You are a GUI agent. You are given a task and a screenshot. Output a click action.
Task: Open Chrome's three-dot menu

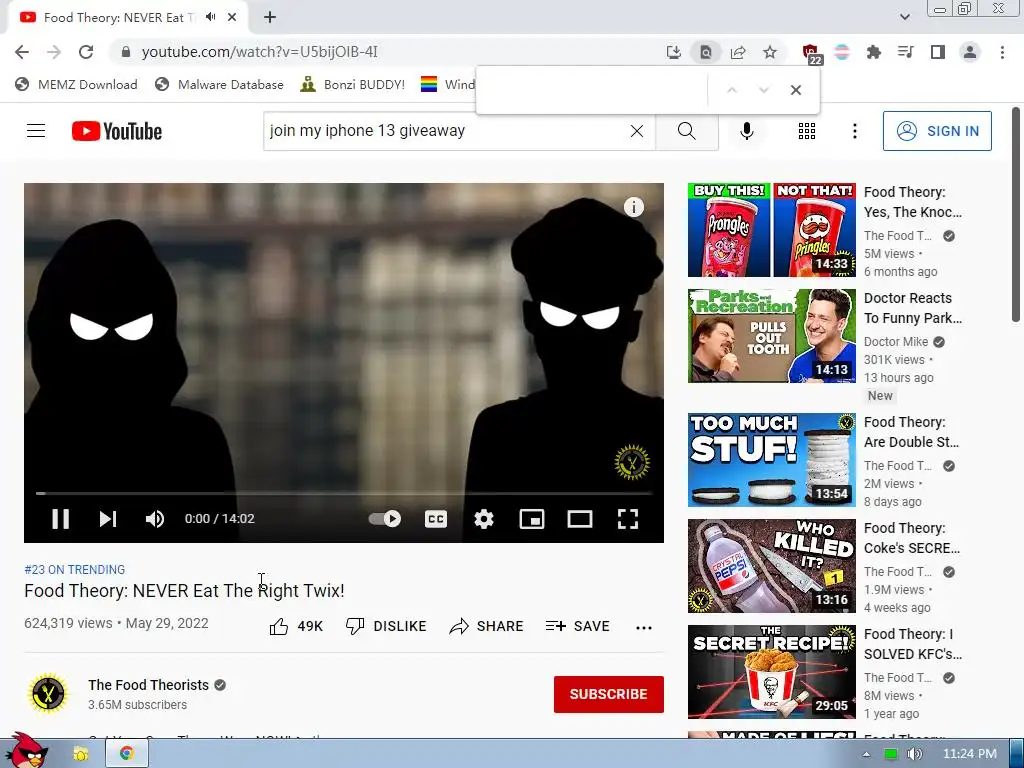pyautogui.click(x=1002, y=52)
